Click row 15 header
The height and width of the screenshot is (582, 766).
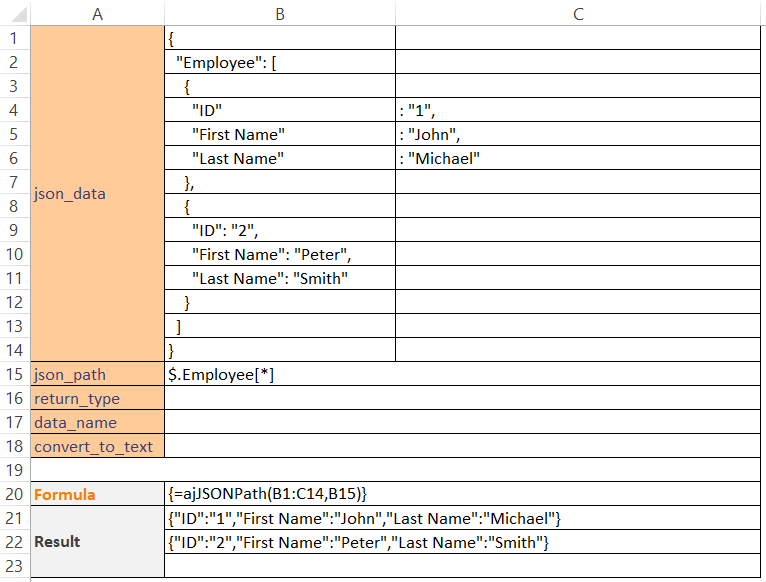(x=15, y=374)
